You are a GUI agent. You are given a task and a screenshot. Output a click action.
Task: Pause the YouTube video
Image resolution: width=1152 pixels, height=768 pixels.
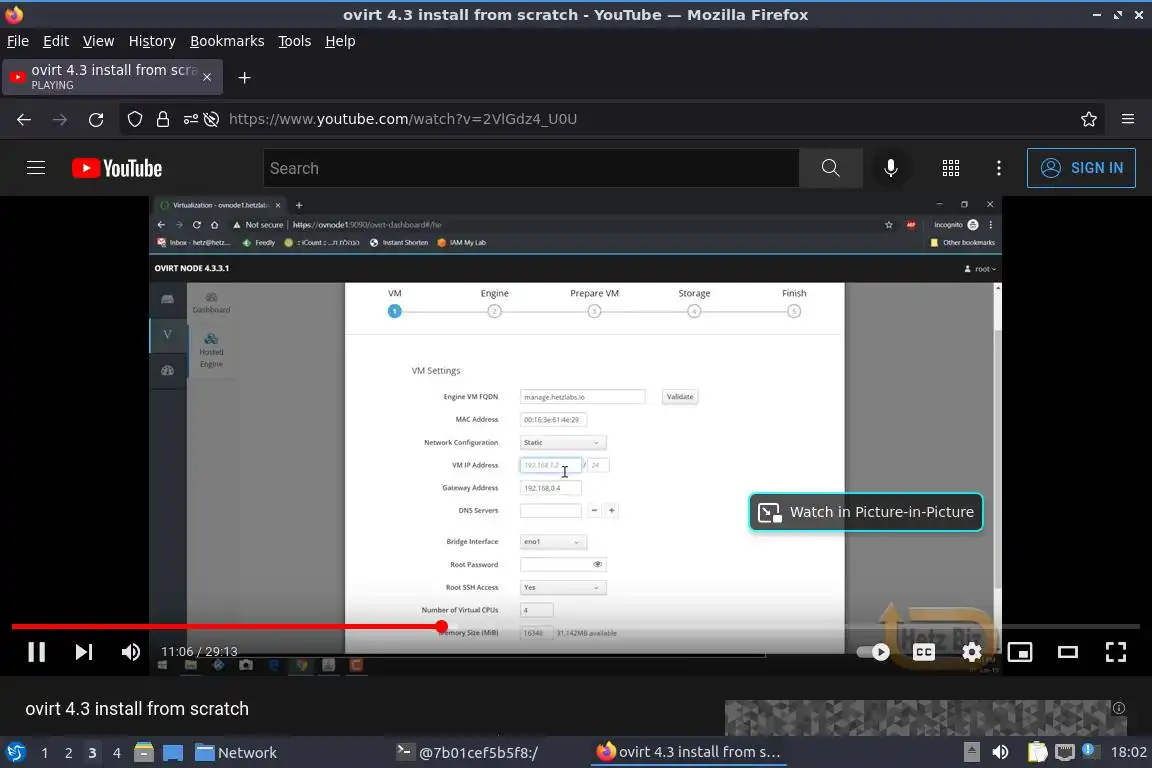36,652
